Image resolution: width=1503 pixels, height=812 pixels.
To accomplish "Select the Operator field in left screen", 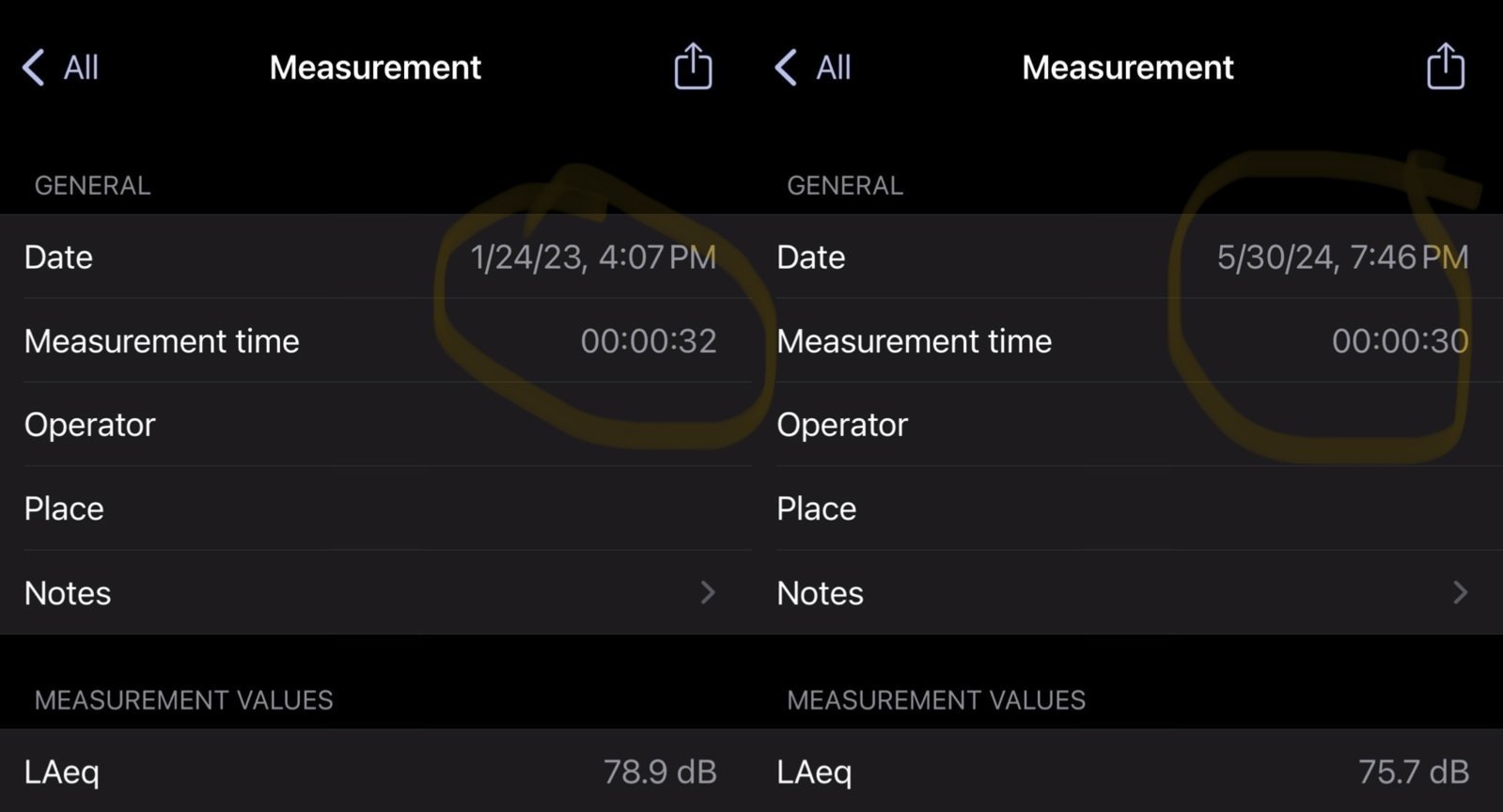I will click(x=376, y=424).
